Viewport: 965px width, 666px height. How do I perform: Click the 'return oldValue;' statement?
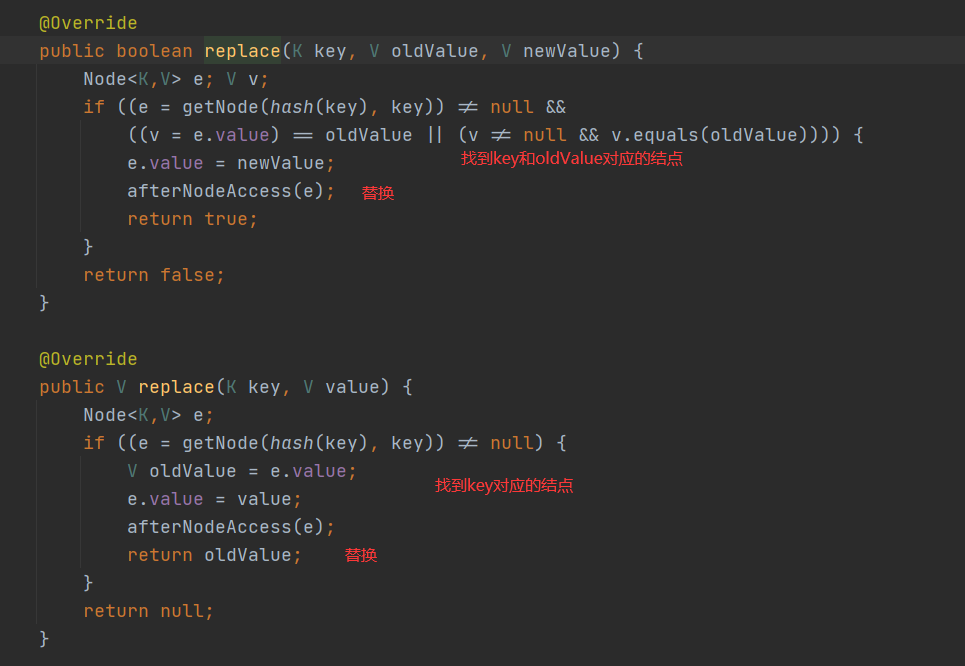(214, 555)
